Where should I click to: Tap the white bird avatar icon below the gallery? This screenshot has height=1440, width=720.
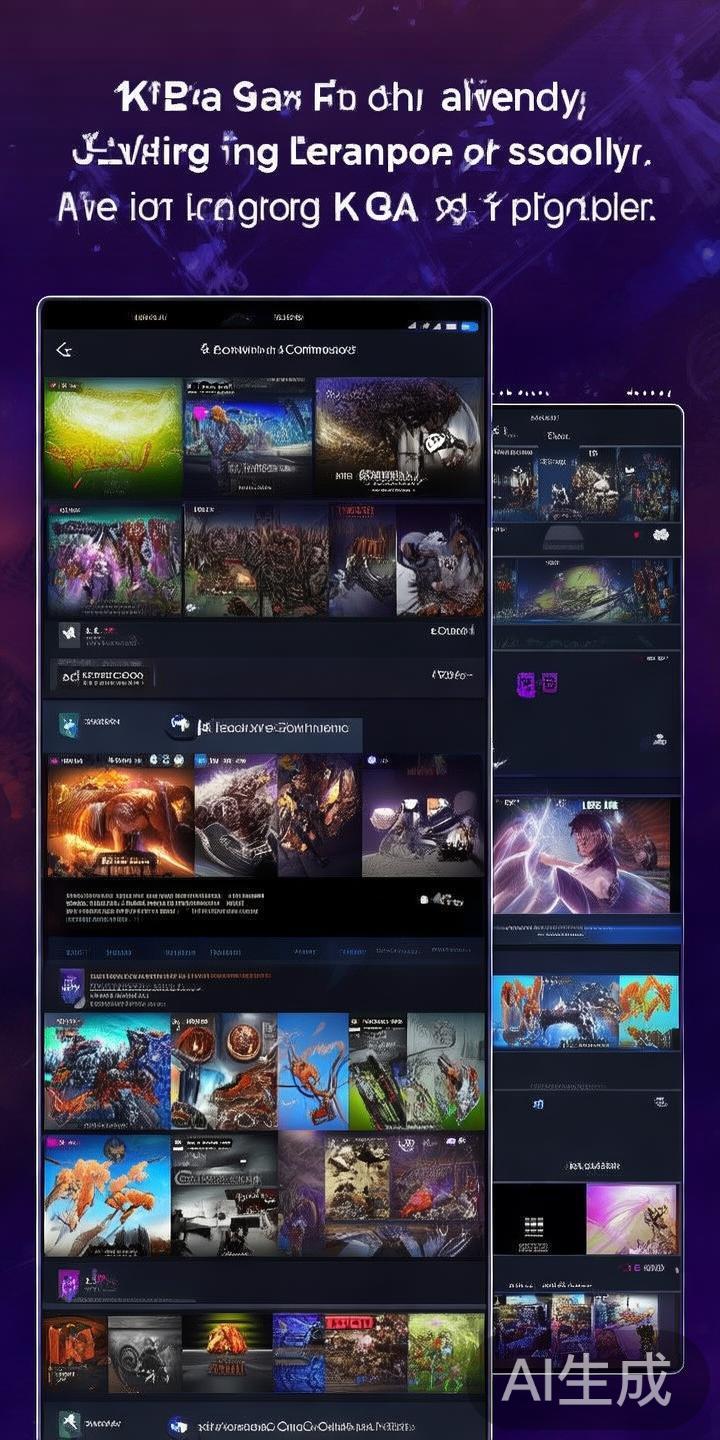click(69, 633)
